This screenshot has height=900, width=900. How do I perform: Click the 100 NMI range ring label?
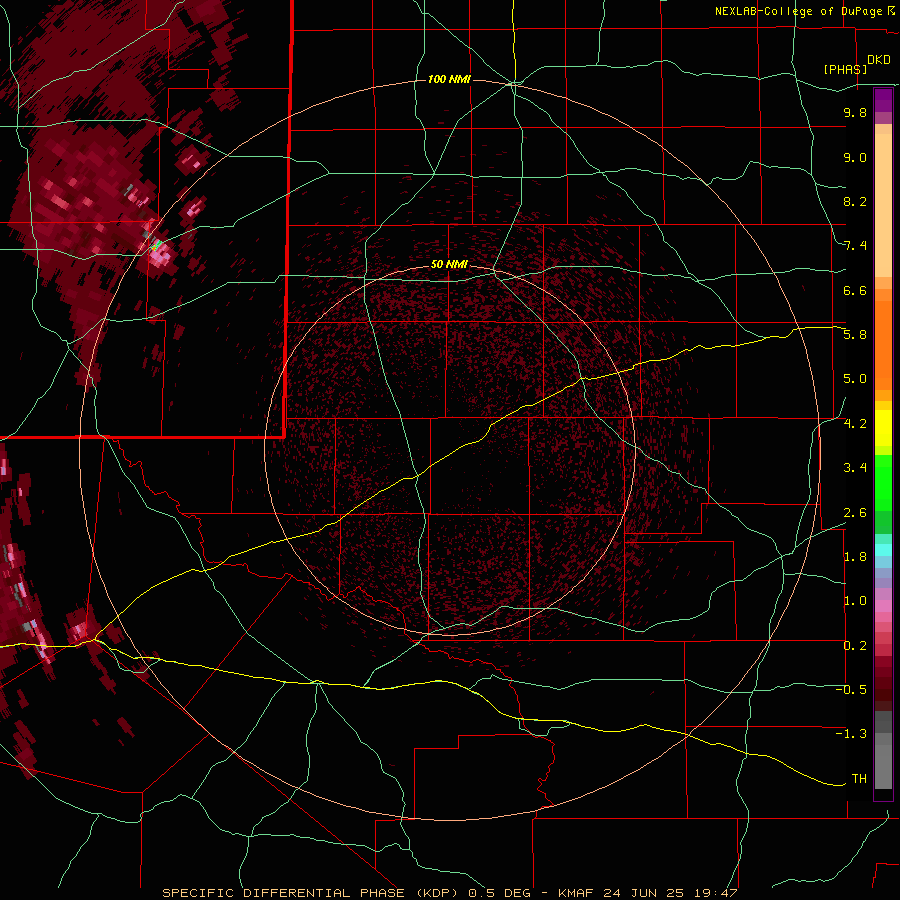(449, 79)
